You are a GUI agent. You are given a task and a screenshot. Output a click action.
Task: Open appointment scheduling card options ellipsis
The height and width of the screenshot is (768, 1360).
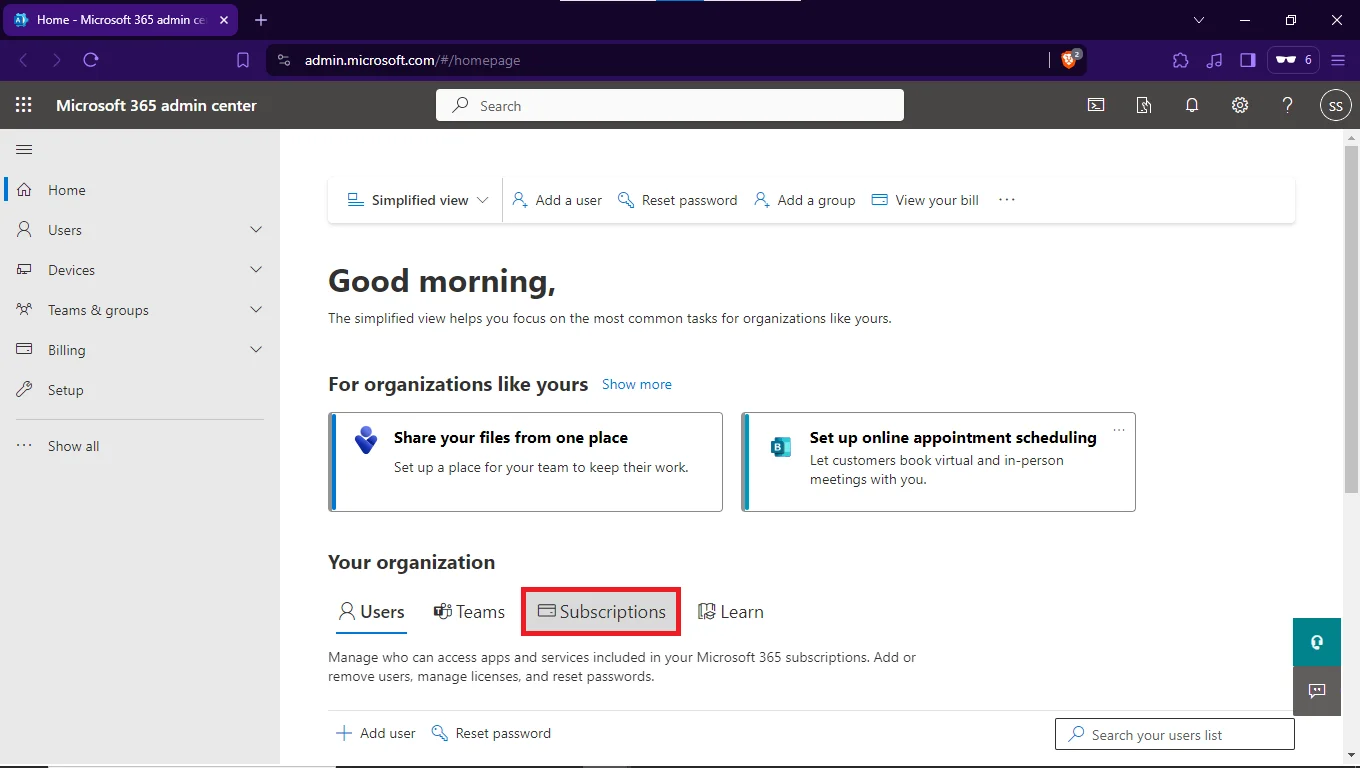click(x=1119, y=430)
